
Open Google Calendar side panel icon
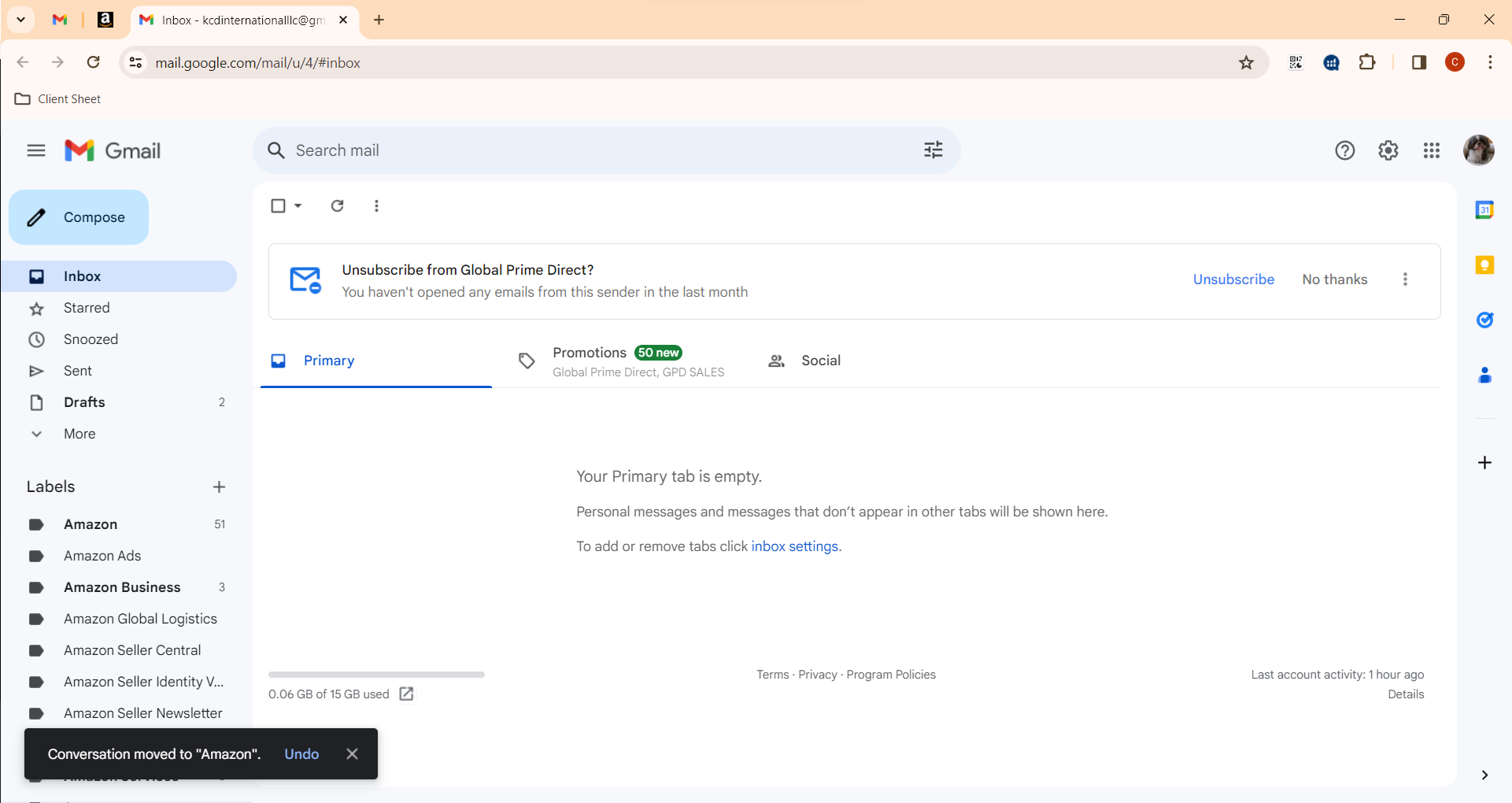click(x=1484, y=210)
